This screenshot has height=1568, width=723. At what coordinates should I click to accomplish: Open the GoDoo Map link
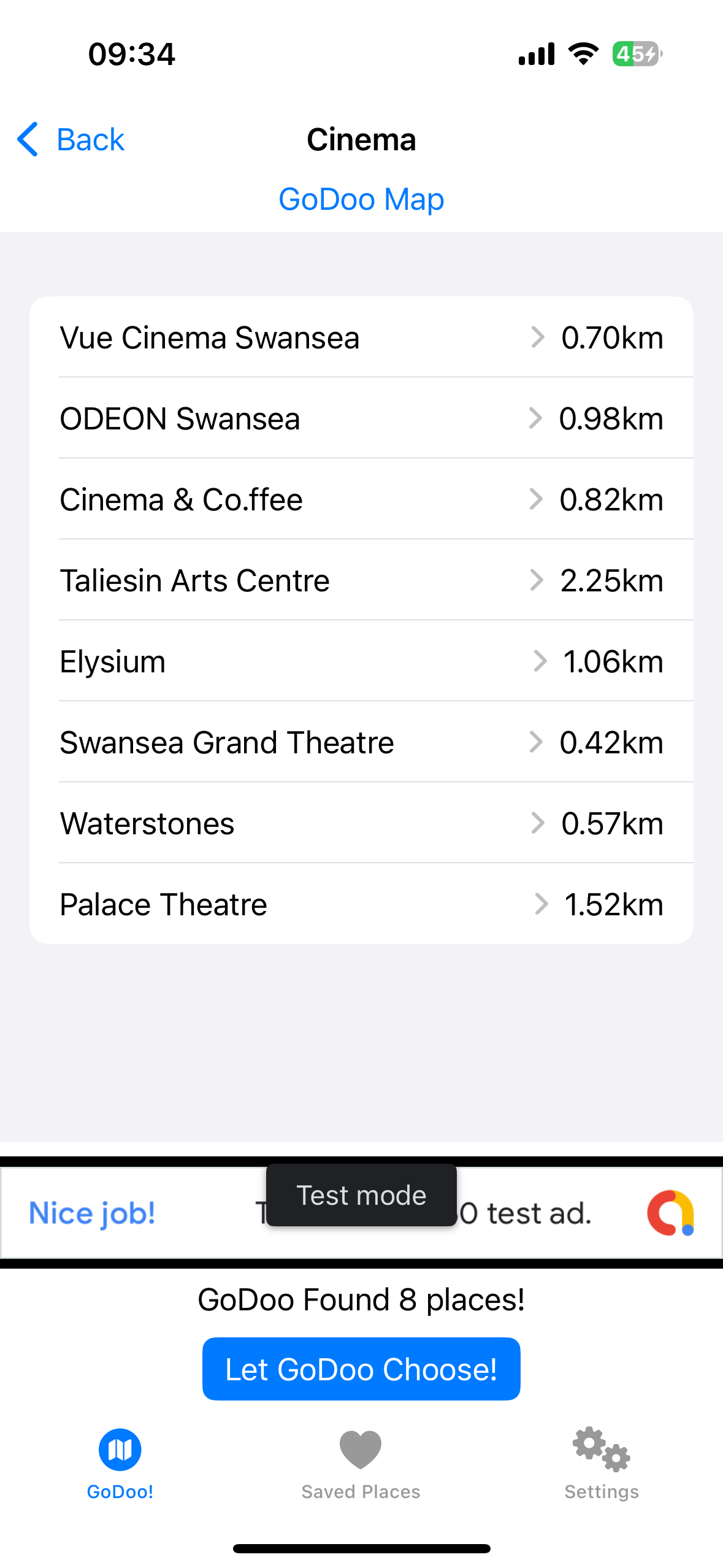point(361,199)
